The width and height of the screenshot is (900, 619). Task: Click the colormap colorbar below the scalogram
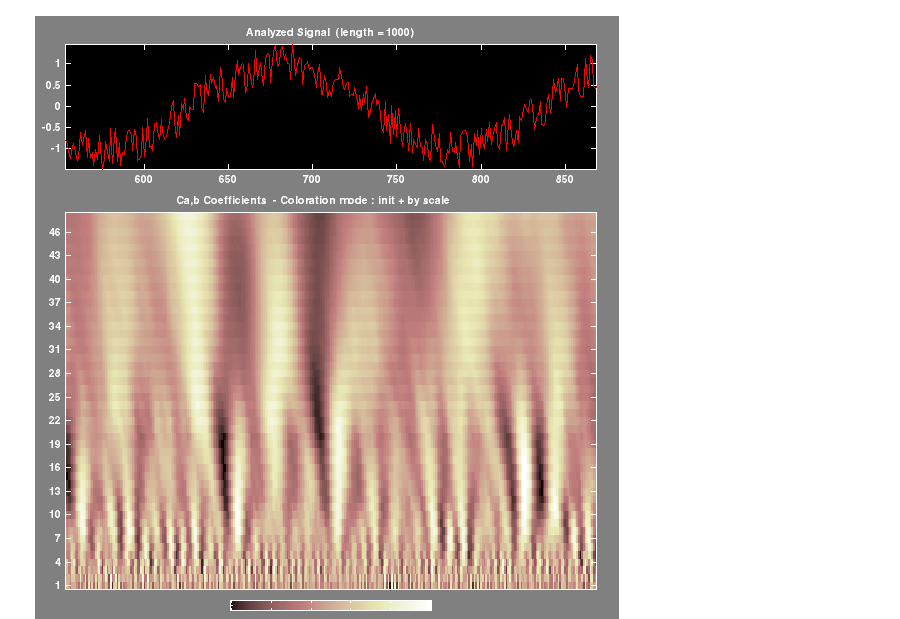tap(331, 605)
